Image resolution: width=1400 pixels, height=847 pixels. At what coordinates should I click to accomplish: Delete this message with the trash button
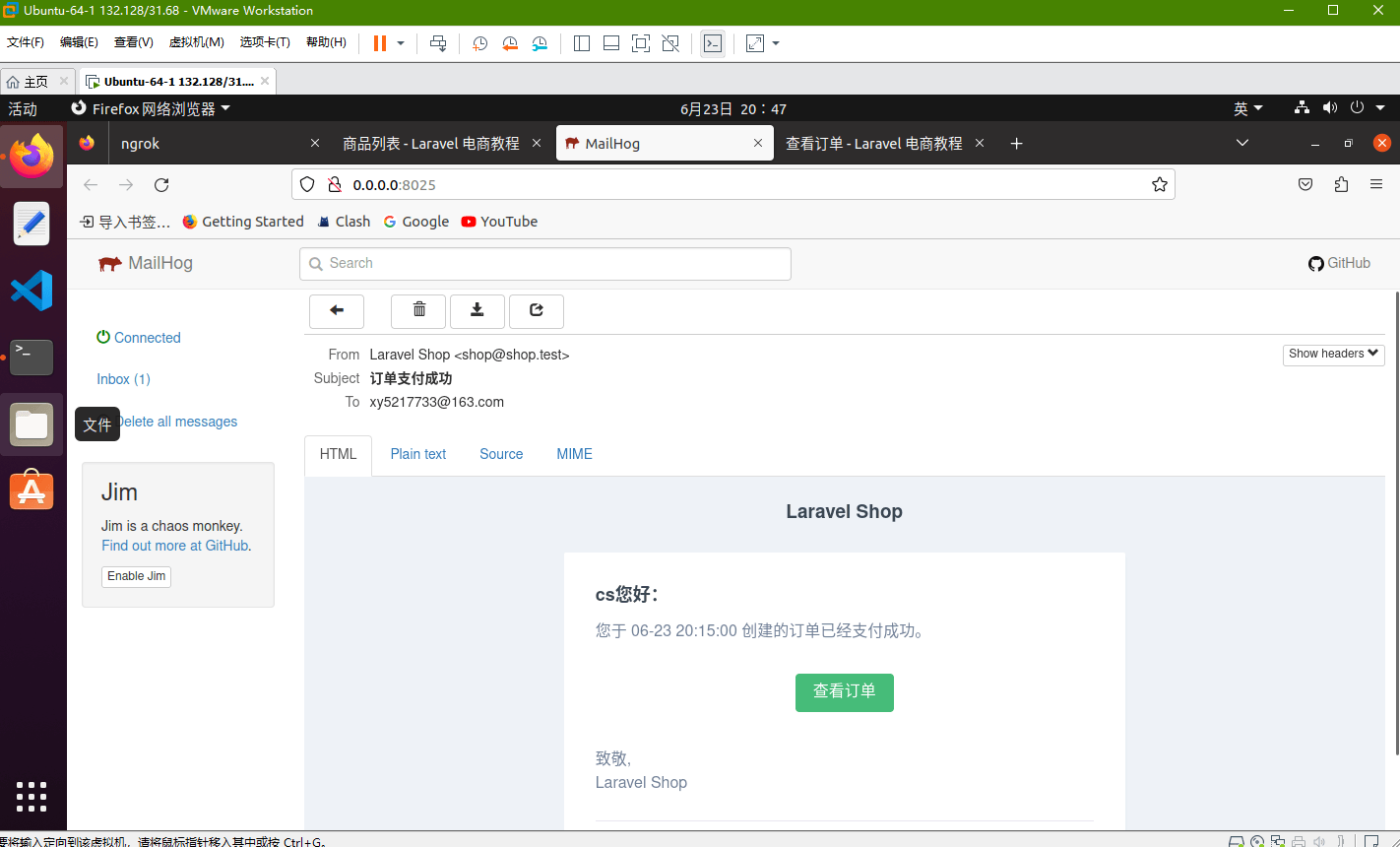tap(418, 311)
